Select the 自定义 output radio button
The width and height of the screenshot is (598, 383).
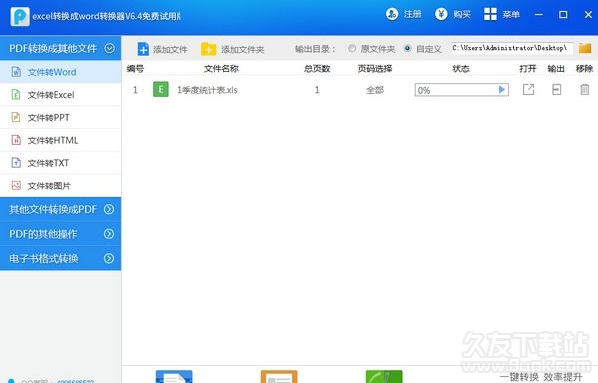tap(407, 48)
